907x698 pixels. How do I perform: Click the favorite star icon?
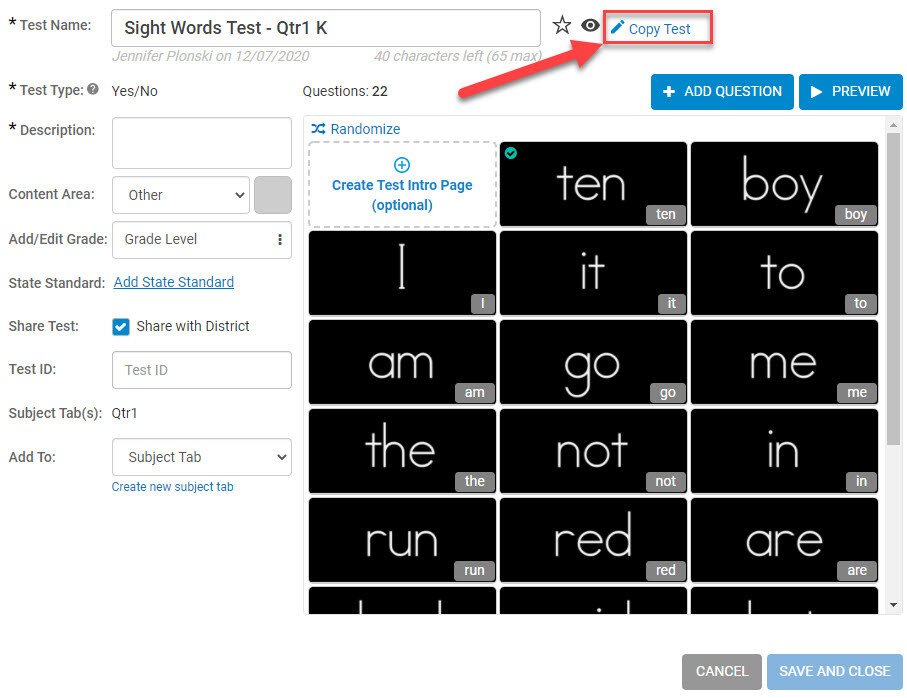[x=561, y=25]
